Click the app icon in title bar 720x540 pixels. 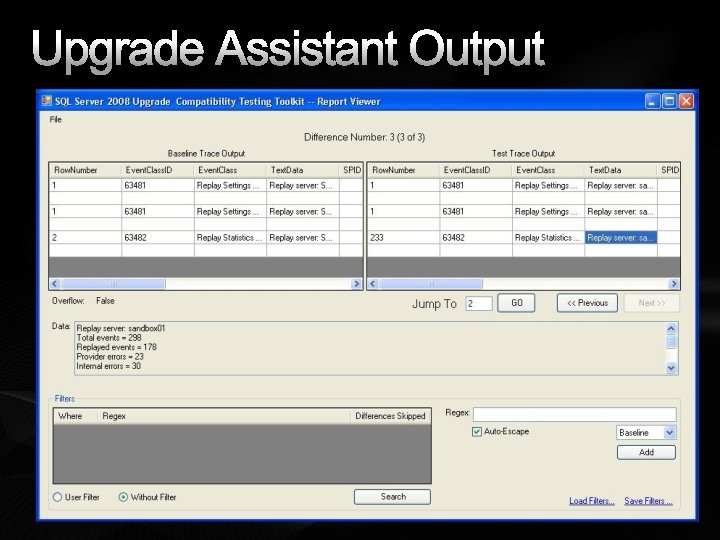click(x=46, y=101)
